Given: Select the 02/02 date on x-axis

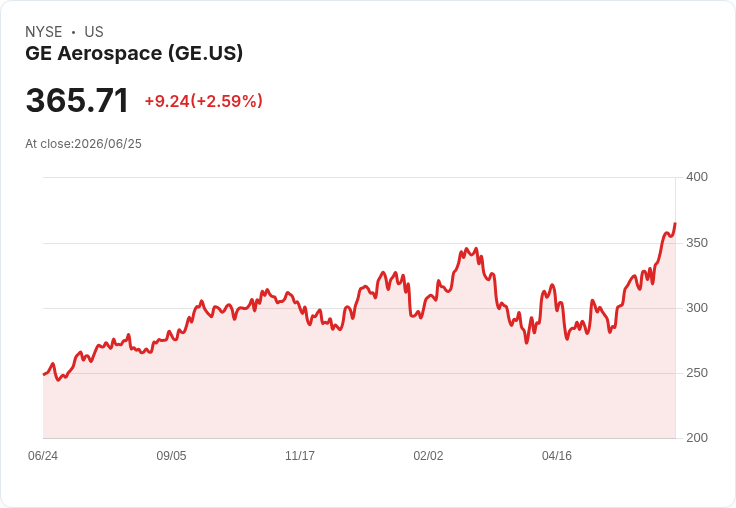Looking at the screenshot, I should pos(428,456).
